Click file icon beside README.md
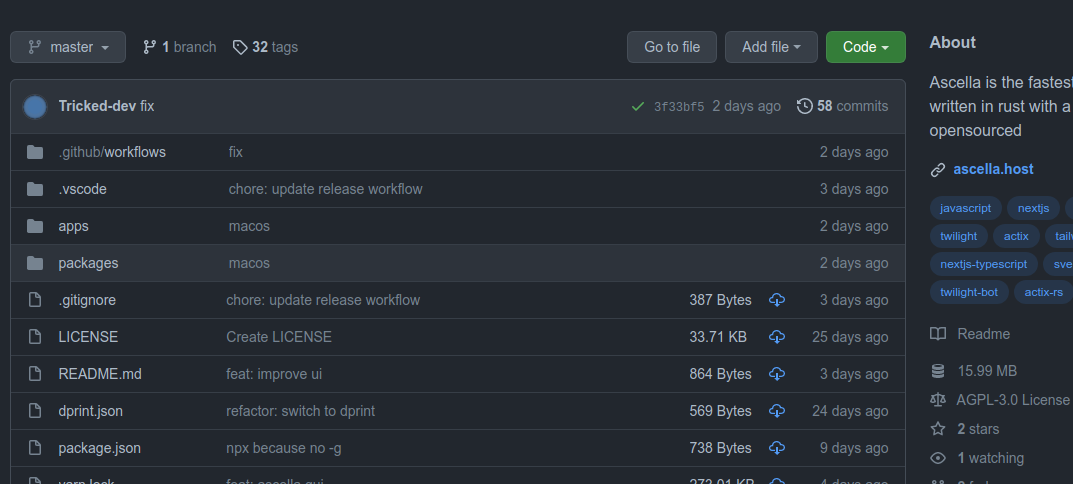This screenshot has height=484, width=1073. click(35, 374)
